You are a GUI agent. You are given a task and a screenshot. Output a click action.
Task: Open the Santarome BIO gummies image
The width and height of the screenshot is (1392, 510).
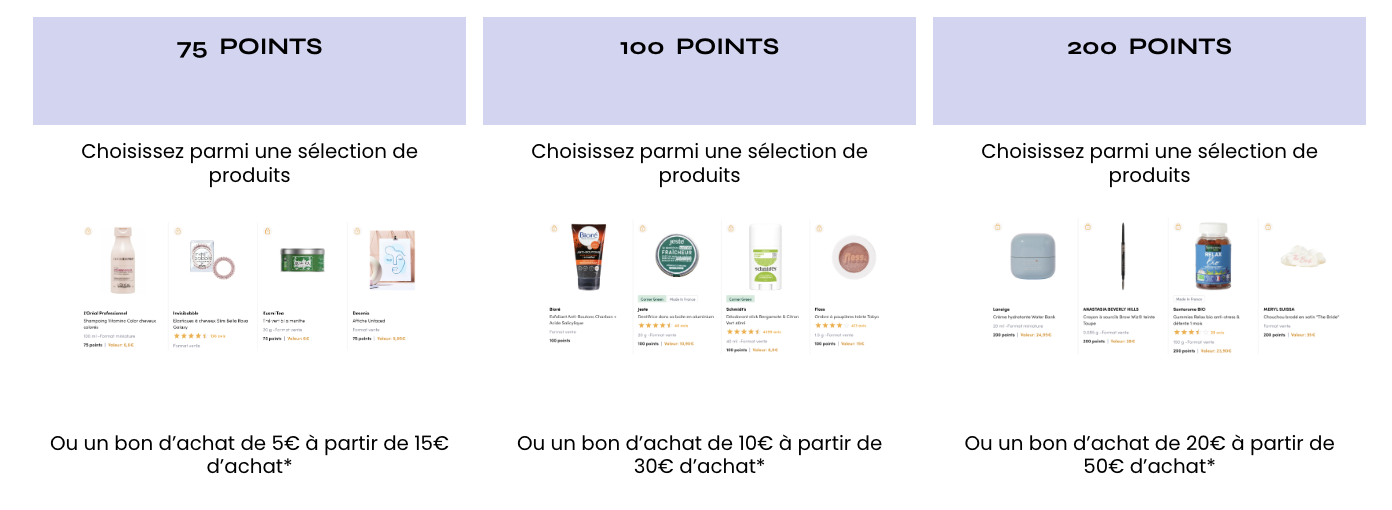click(1211, 257)
